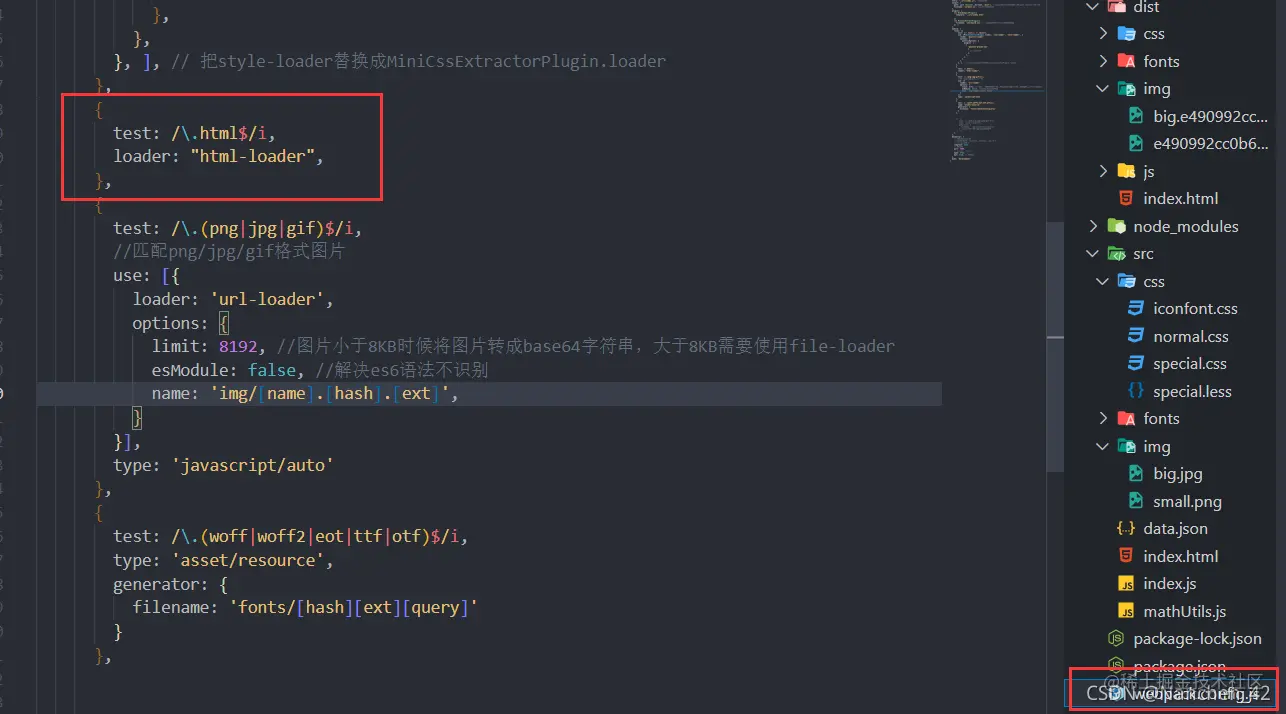Click the node_modules folder icon
1286x714 pixels.
coord(1115,226)
